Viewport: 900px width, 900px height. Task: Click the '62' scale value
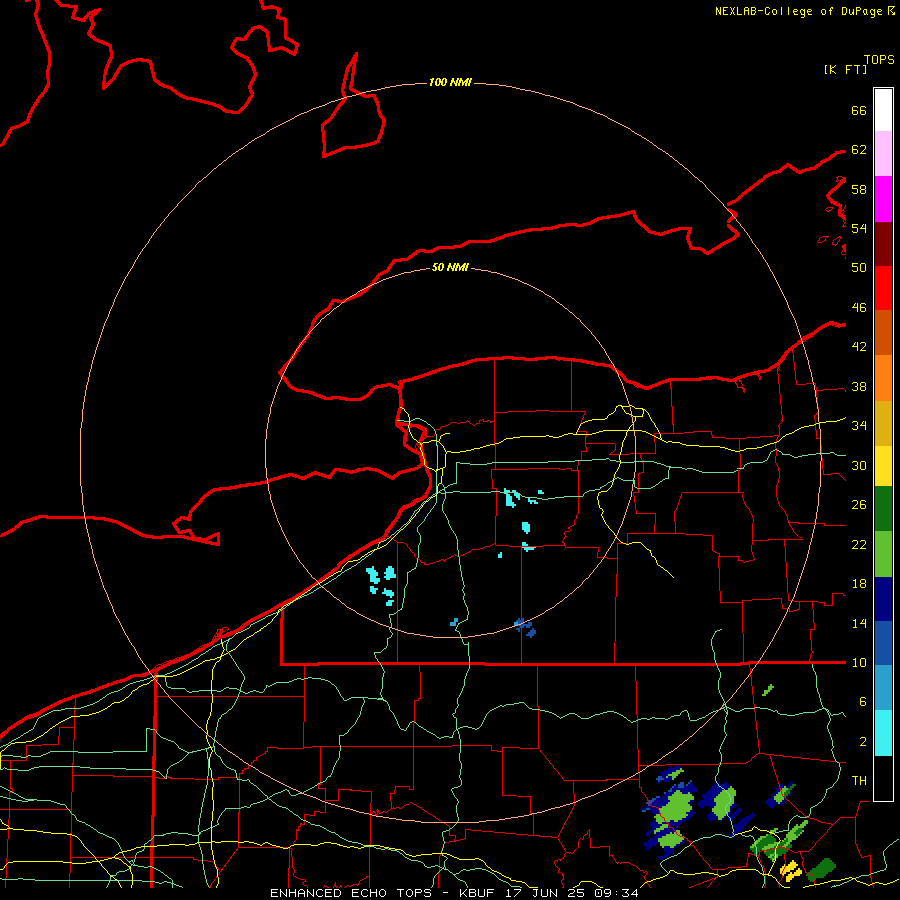(x=859, y=150)
